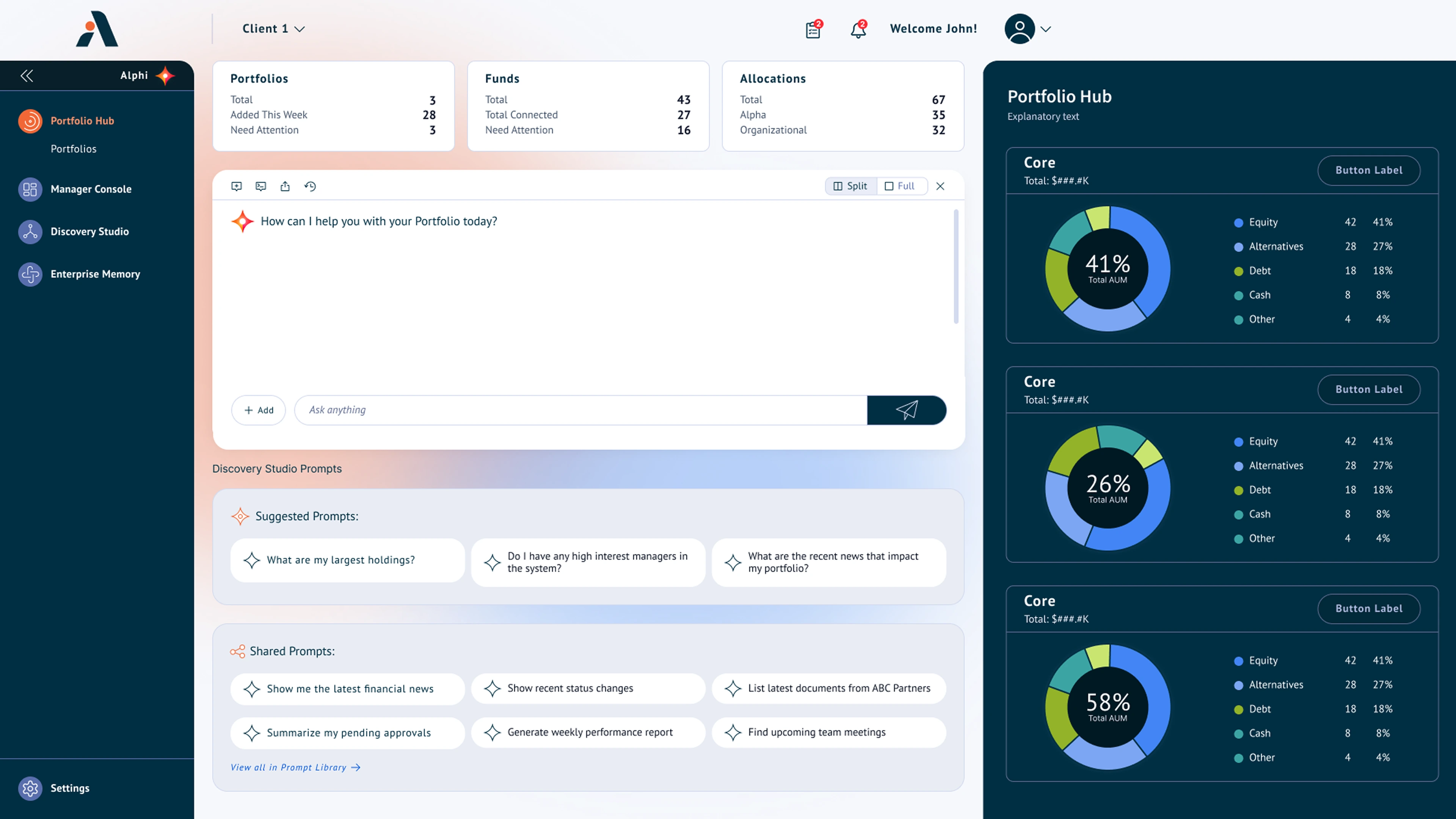1456x819 pixels.
Task: Click the Settings gear icon
Action: click(x=30, y=788)
